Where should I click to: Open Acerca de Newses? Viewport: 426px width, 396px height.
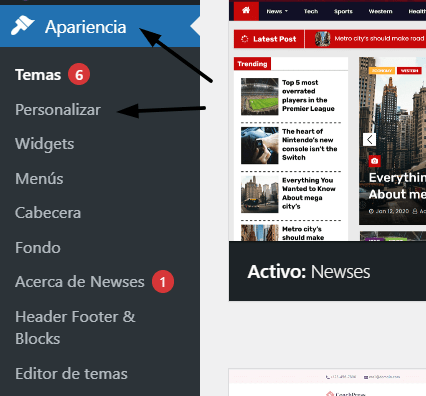pos(80,282)
